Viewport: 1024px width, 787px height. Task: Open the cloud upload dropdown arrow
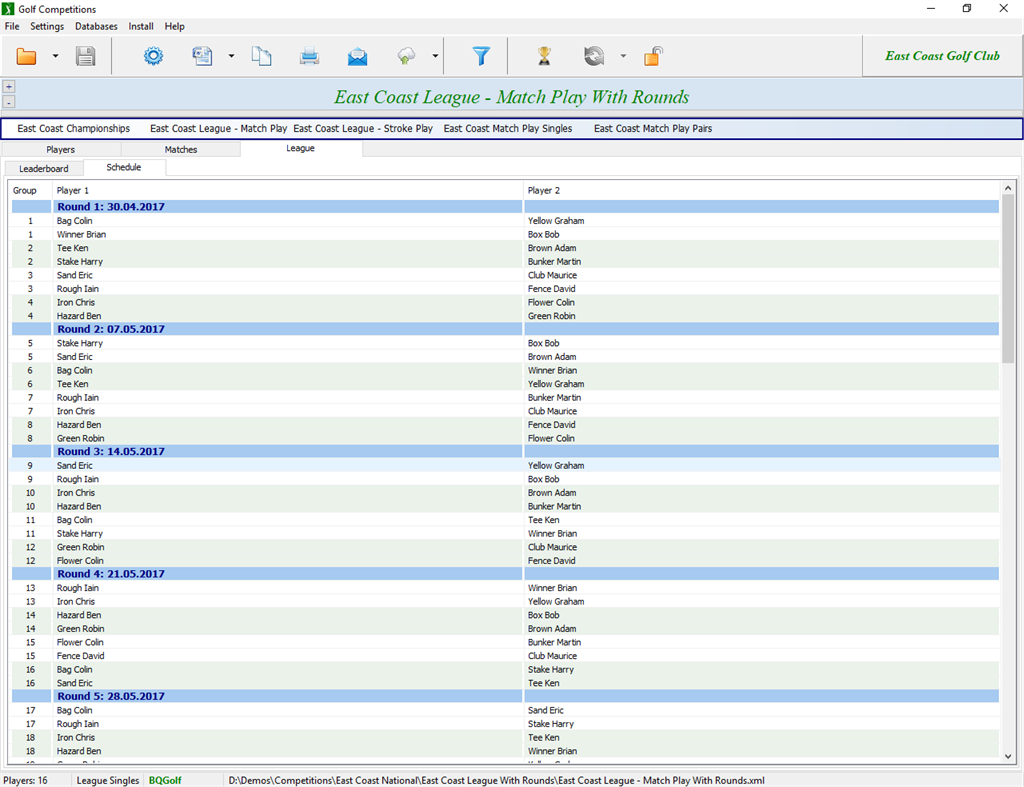435,57
